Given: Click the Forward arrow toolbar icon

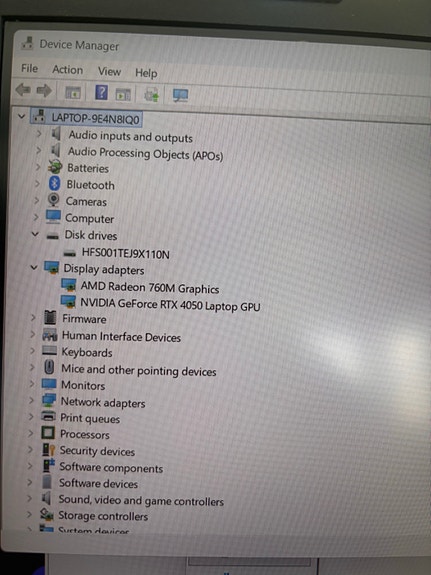Looking at the screenshot, I should 44,90.
